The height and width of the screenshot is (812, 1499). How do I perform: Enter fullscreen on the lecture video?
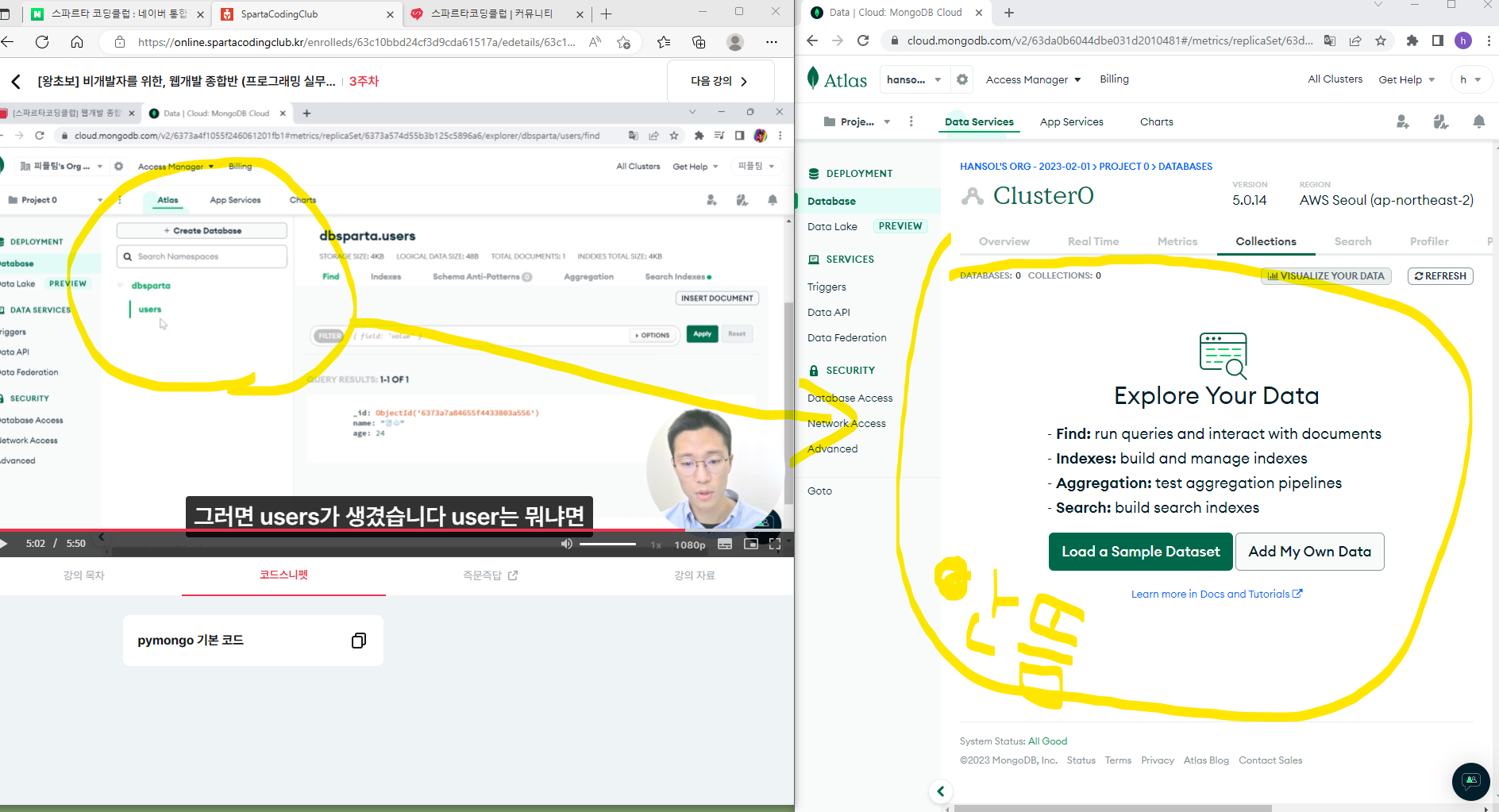click(x=775, y=544)
